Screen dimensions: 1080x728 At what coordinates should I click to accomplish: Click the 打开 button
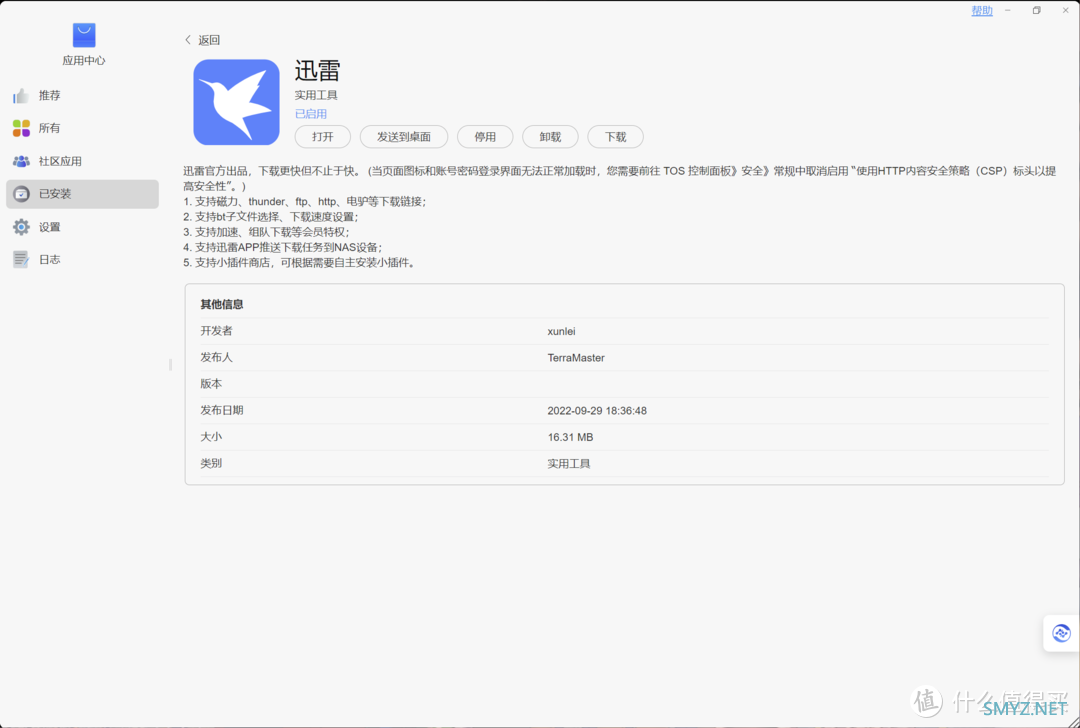click(322, 137)
